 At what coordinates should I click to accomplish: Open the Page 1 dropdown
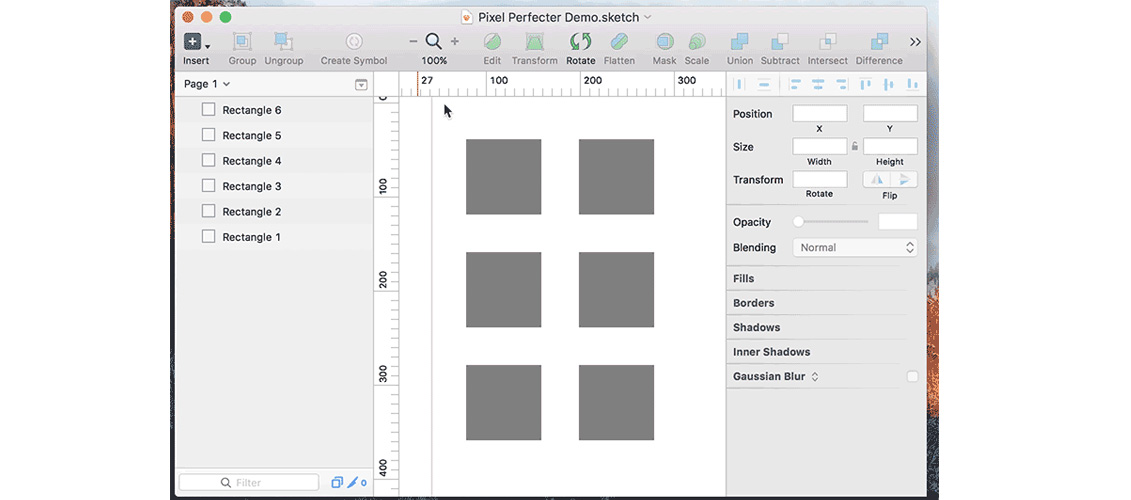point(207,85)
